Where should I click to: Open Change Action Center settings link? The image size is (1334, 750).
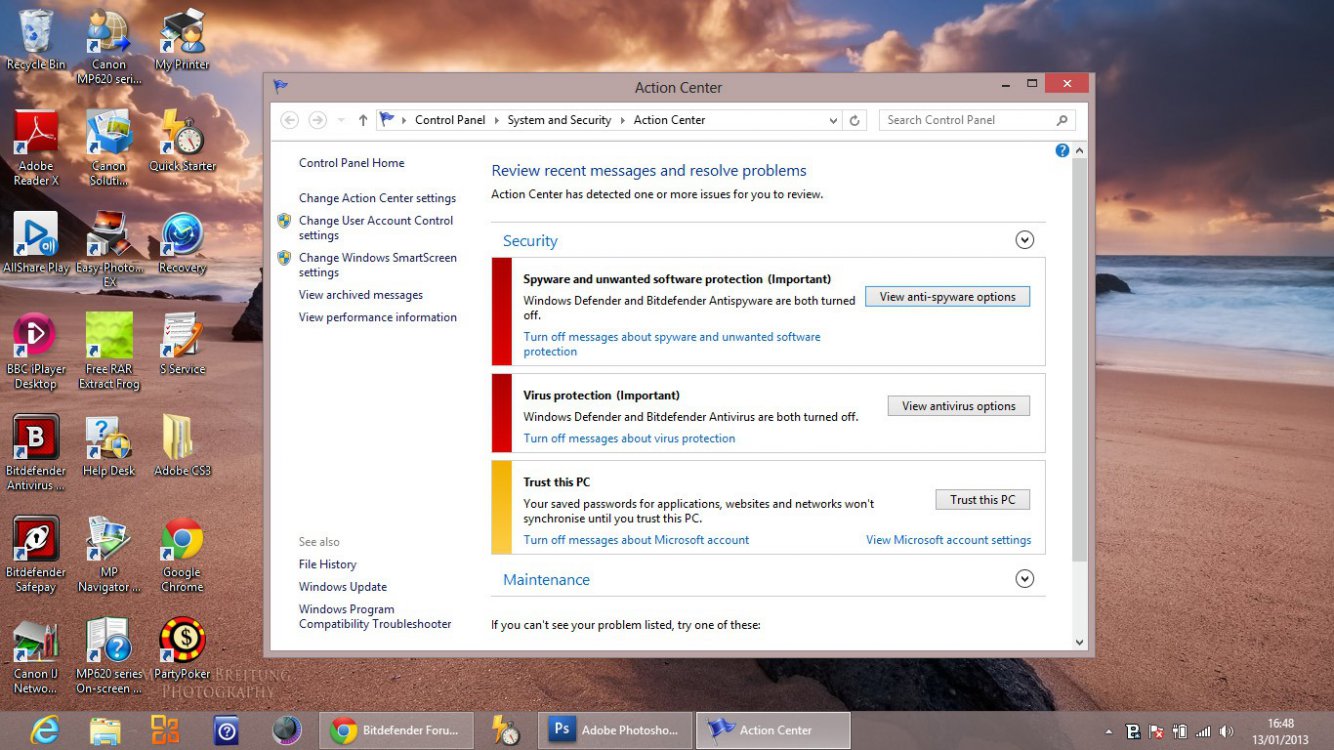coord(377,198)
